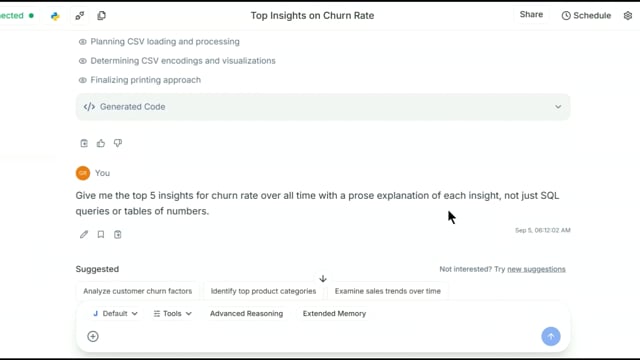Click the Share button

pyautogui.click(x=531, y=15)
